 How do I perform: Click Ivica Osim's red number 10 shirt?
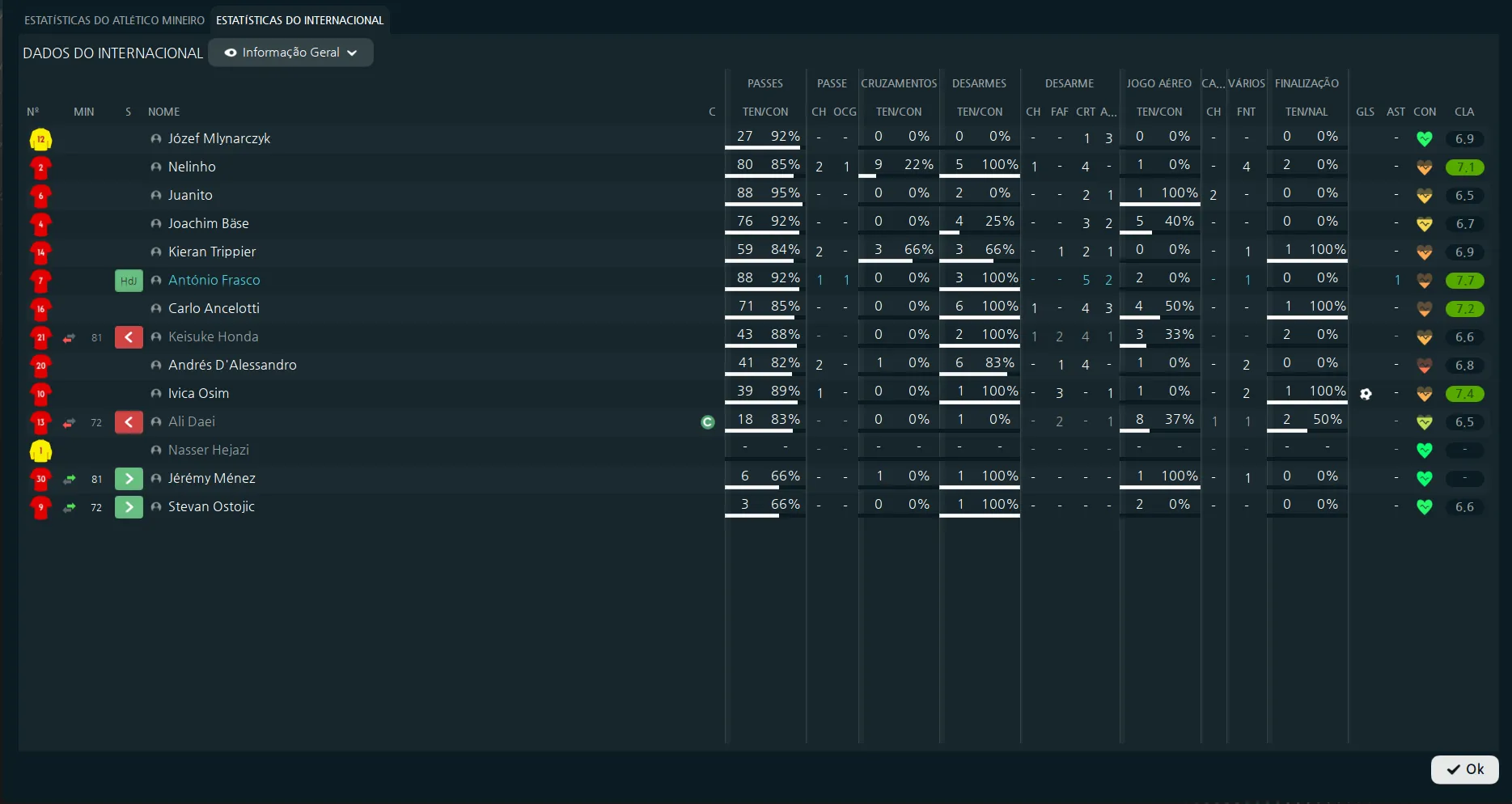(x=40, y=394)
